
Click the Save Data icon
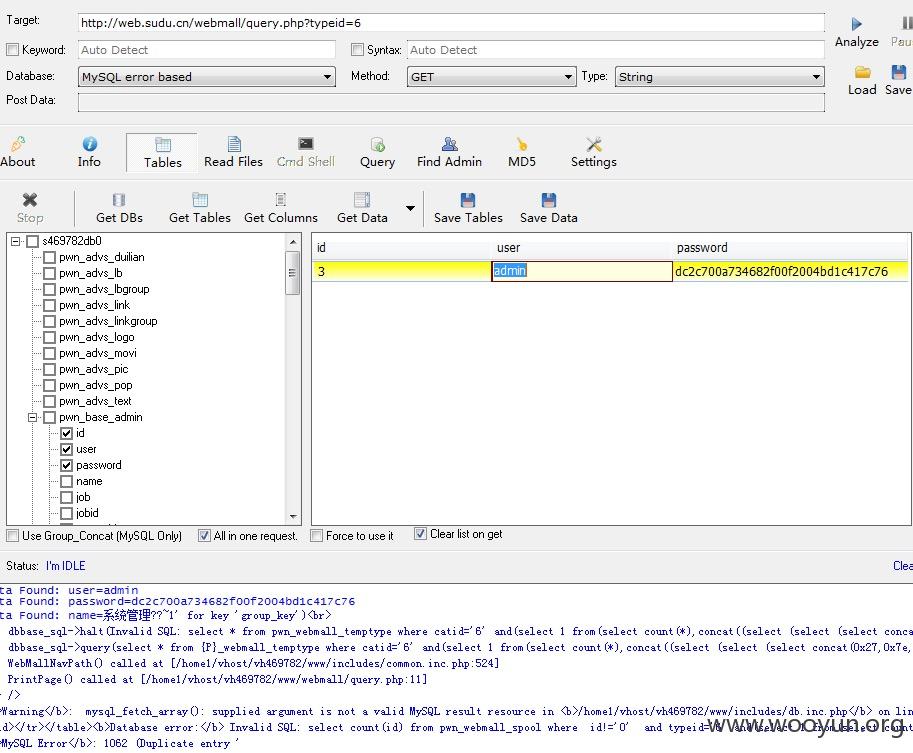click(x=548, y=200)
